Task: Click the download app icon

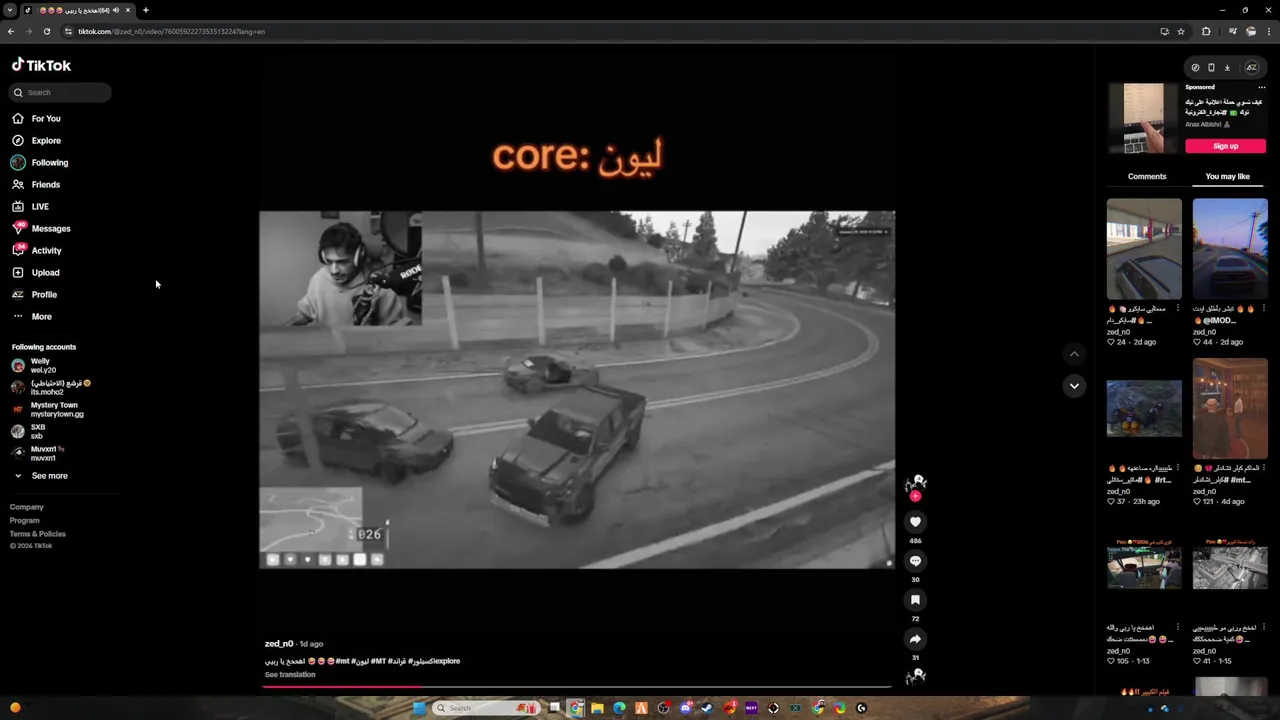Action: [x=1227, y=67]
